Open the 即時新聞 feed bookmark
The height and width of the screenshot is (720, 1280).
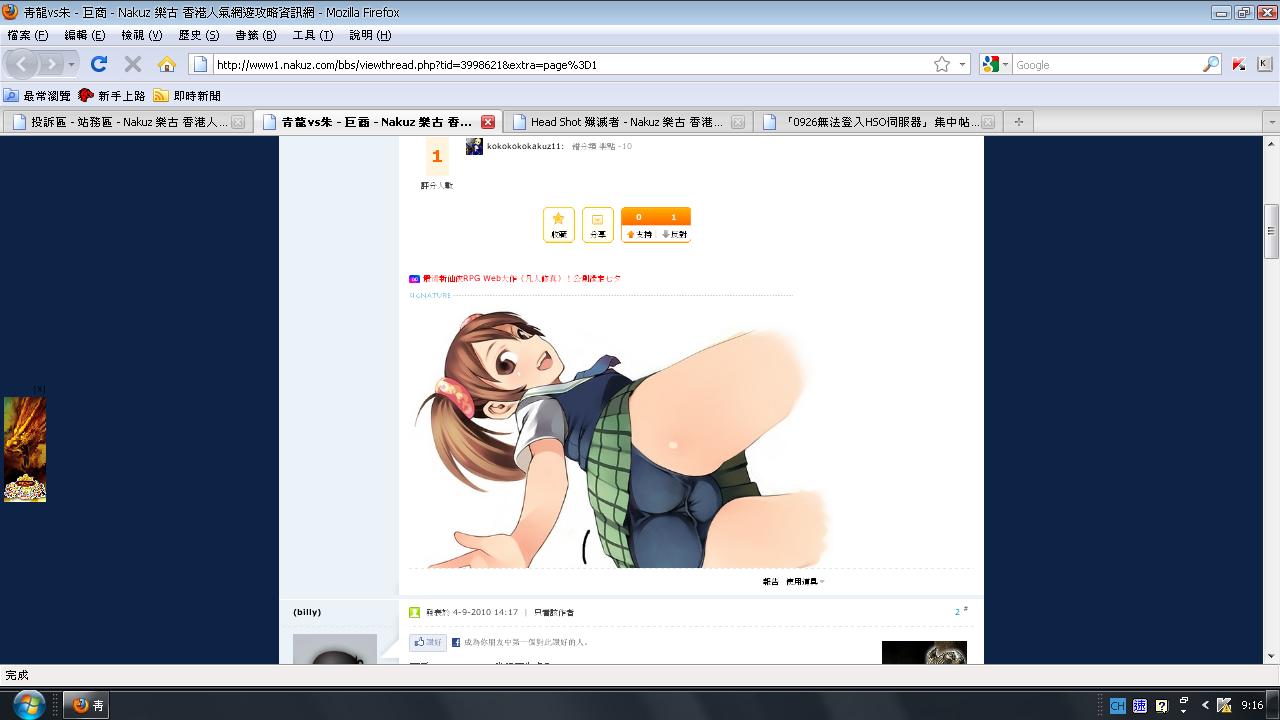pos(187,96)
